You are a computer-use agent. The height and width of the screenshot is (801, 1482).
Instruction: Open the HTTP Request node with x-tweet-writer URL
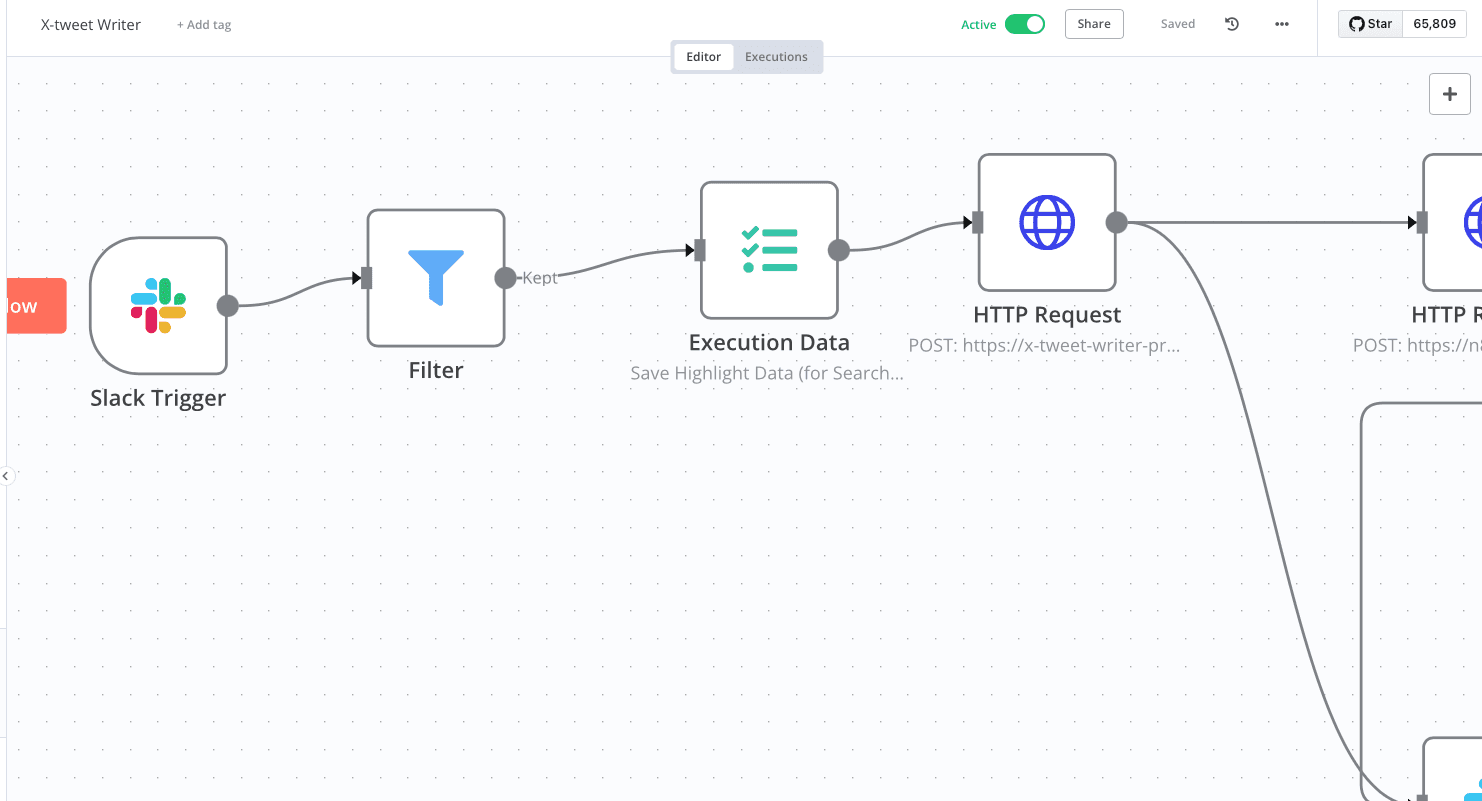(1046, 222)
